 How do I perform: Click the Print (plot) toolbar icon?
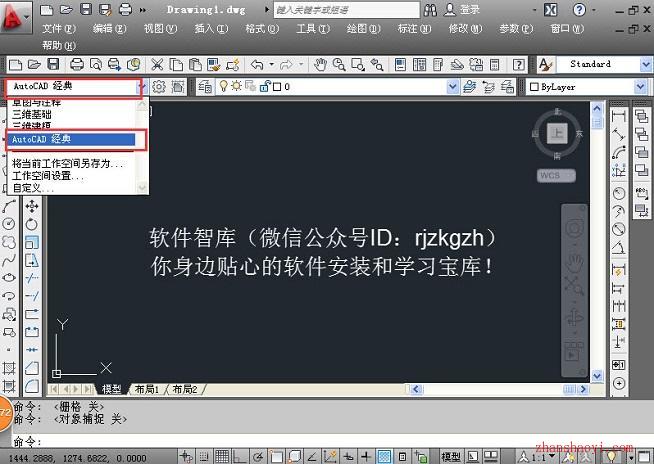(77, 64)
